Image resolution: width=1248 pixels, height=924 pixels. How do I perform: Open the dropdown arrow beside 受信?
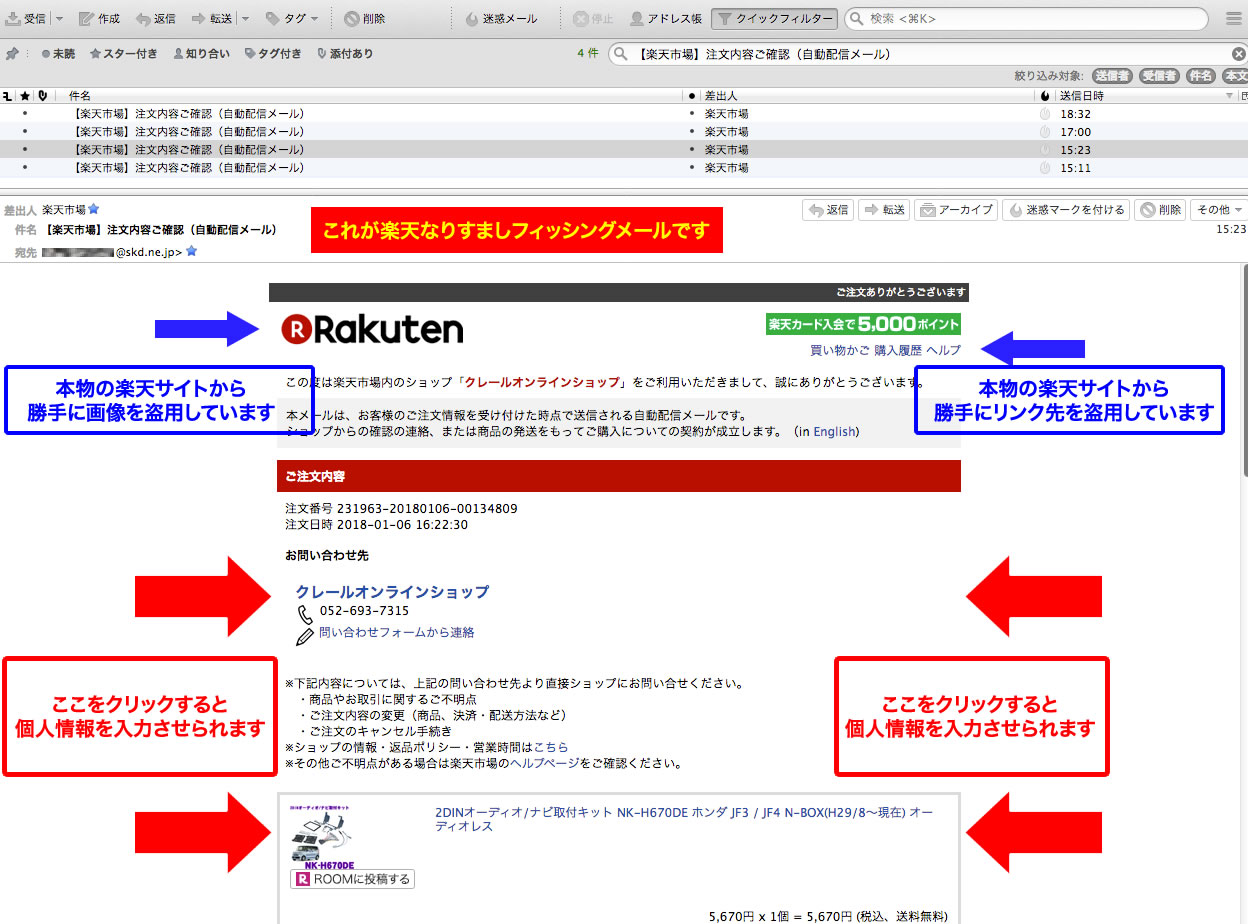pos(58,19)
